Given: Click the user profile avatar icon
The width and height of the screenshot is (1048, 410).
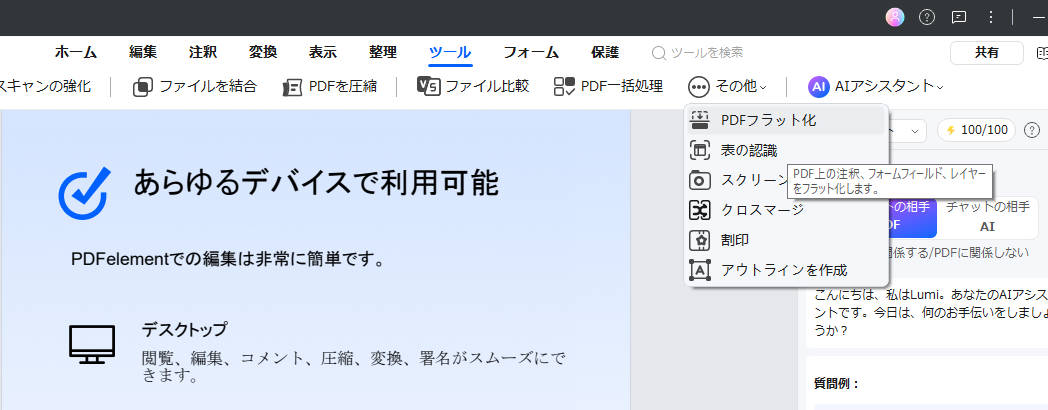Looking at the screenshot, I should click(x=895, y=17).
